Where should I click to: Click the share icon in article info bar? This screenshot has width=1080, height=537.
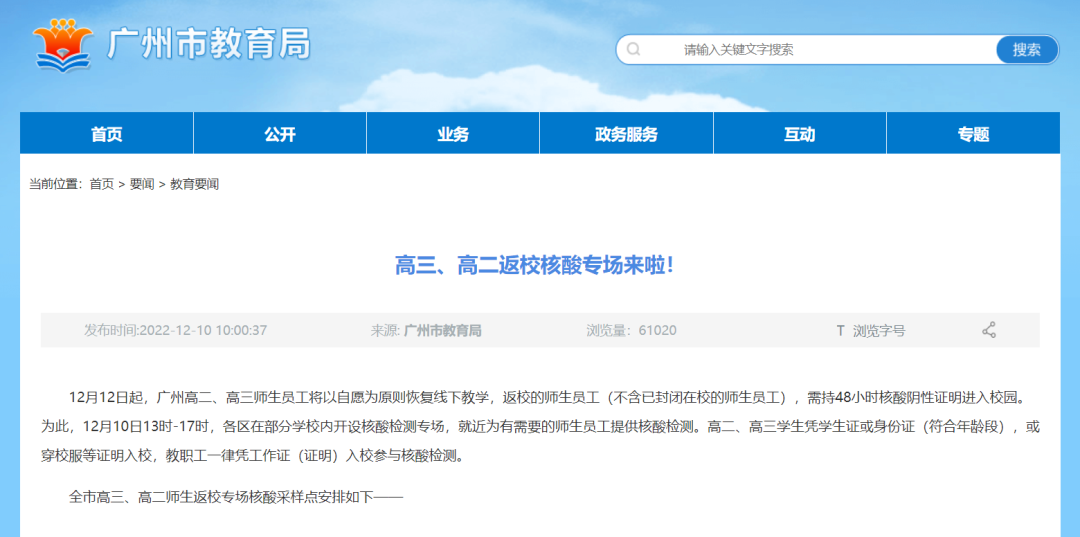pyautogui.click(x=988, y=330)
